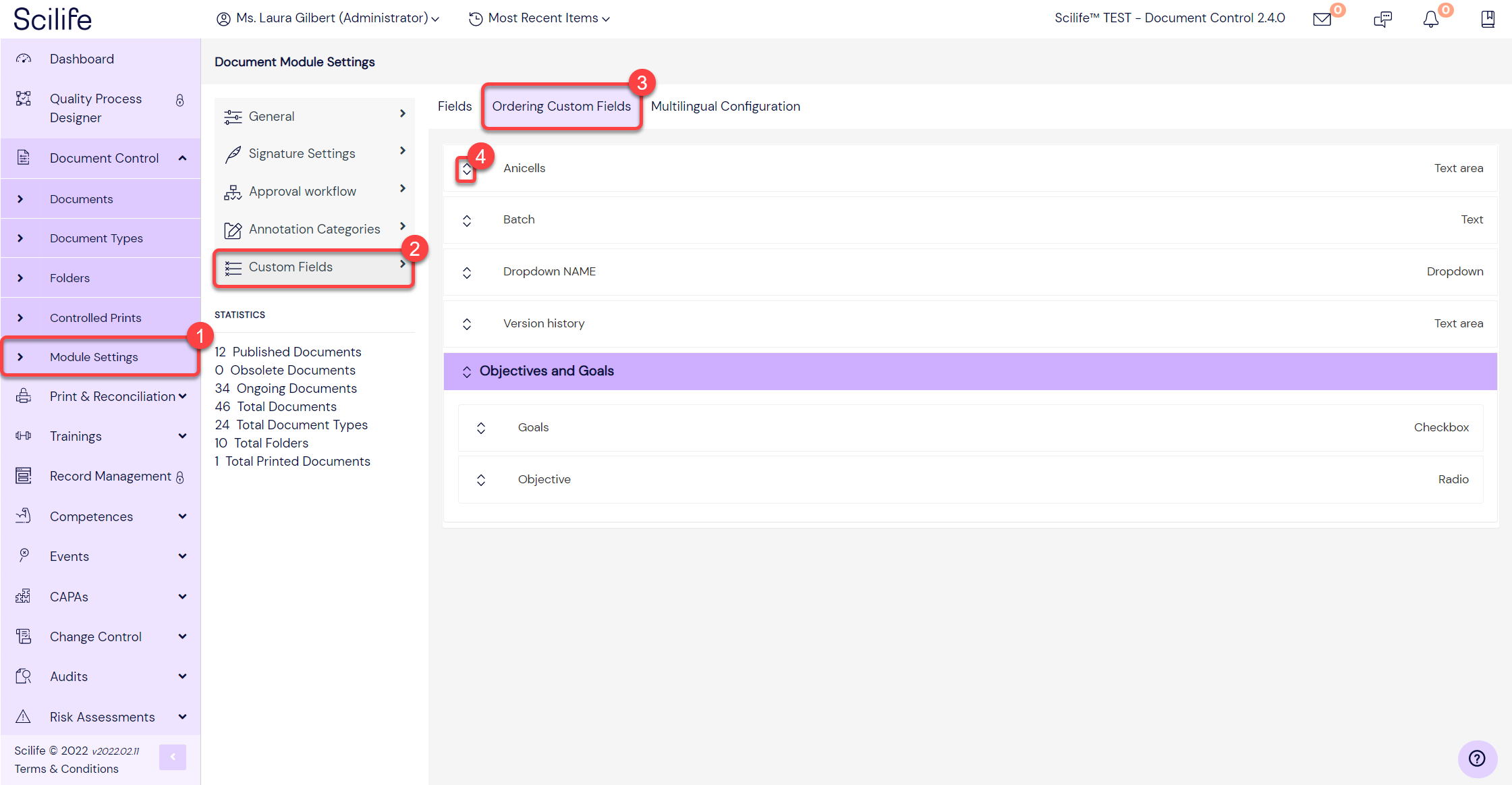This screenshot has height=785, width=1512.
Task: Open the Most Recent Items dropdown
Action: (x=538, y=18)
